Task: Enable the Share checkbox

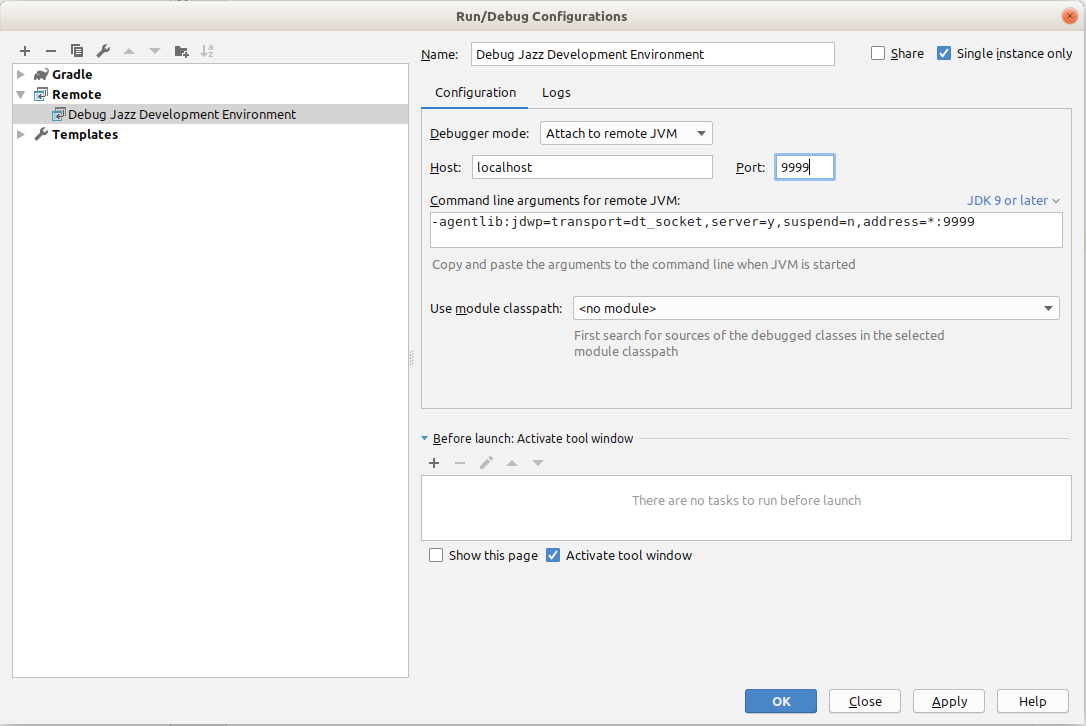Action: pos(878,53)
